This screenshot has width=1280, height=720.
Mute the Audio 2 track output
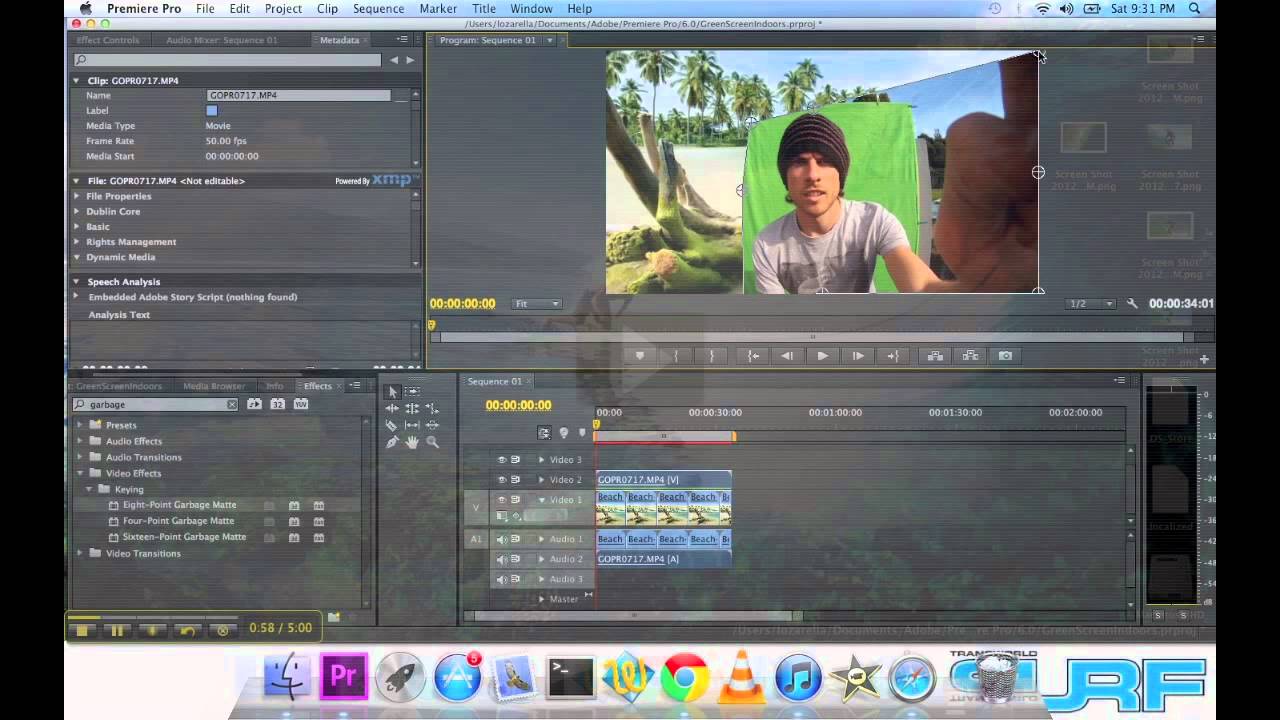coord(502,559)
